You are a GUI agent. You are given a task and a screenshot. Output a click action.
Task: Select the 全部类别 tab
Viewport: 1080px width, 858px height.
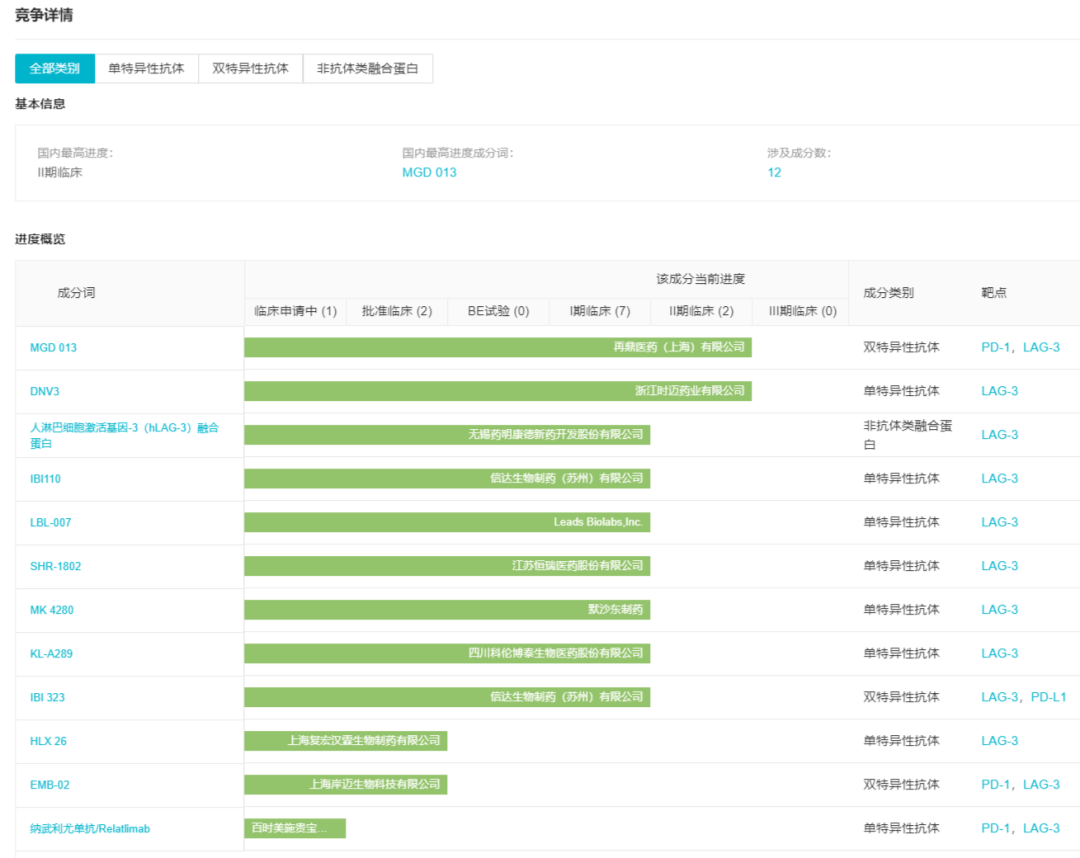(x=54, y=68)
